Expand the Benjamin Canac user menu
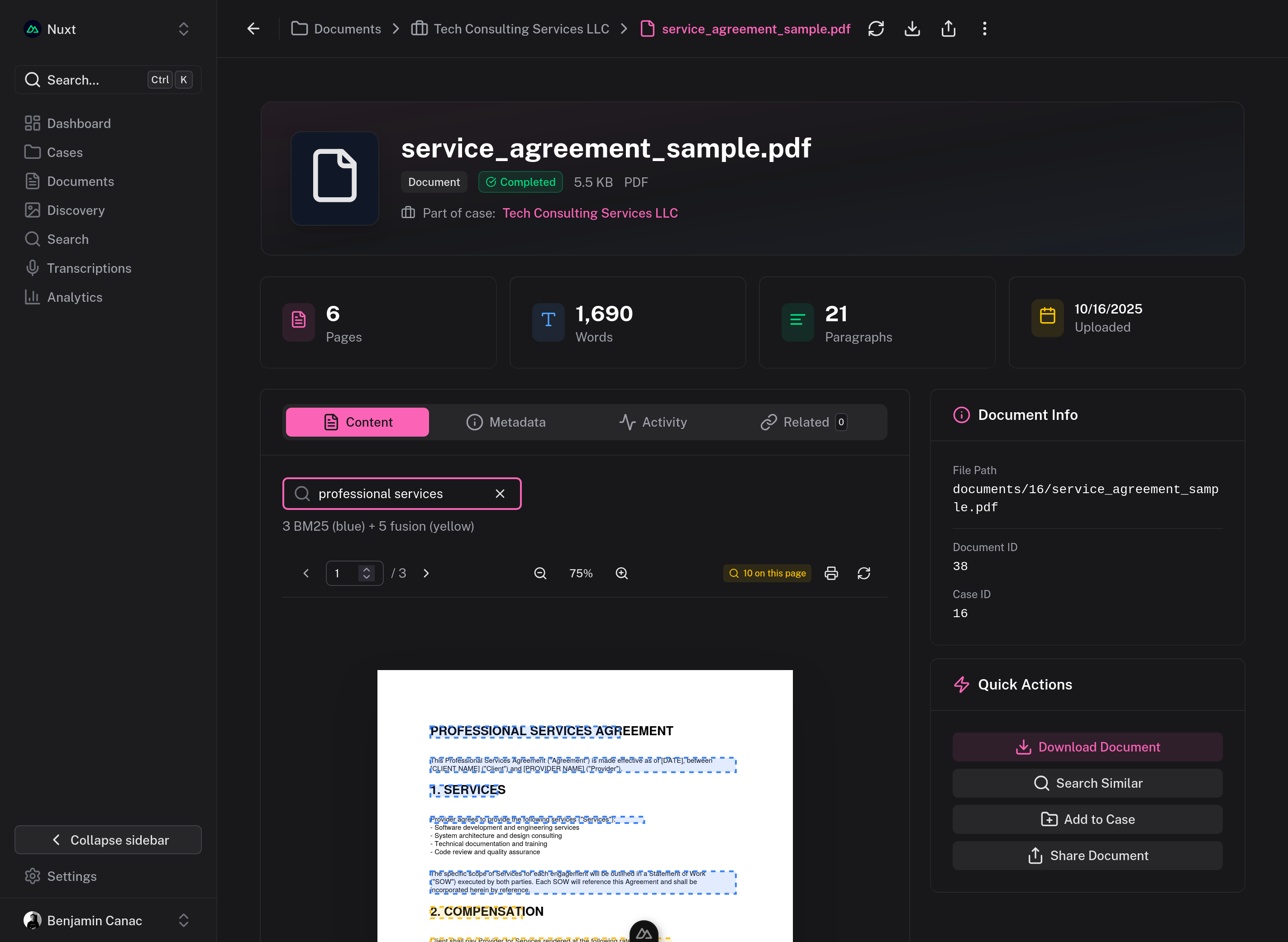 [183, 920]
